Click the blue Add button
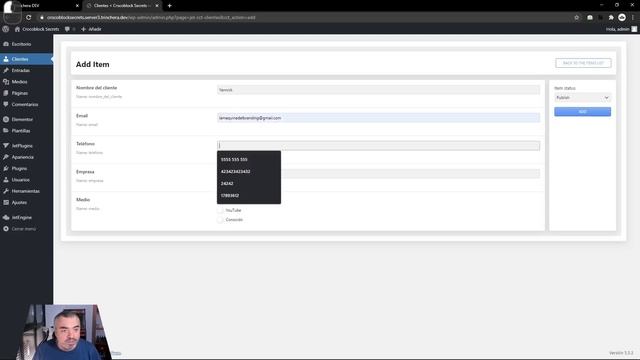Image resolution: width=640 pixels, height=360 pixels. pyautogui.click(x=582, y=111)
